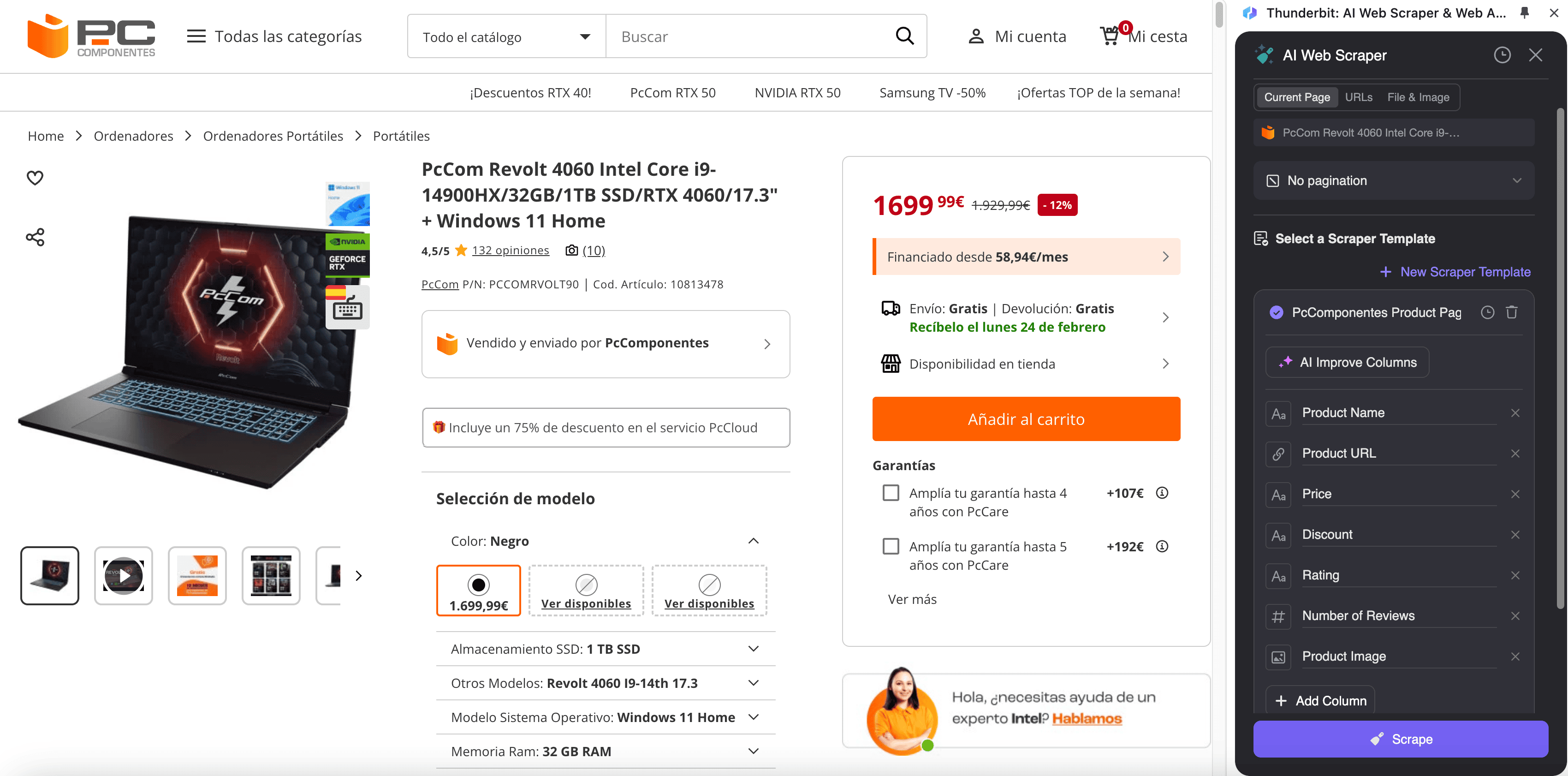Open the File & Image tab
Screen dimensions: 1568x776
point(1418,97)
